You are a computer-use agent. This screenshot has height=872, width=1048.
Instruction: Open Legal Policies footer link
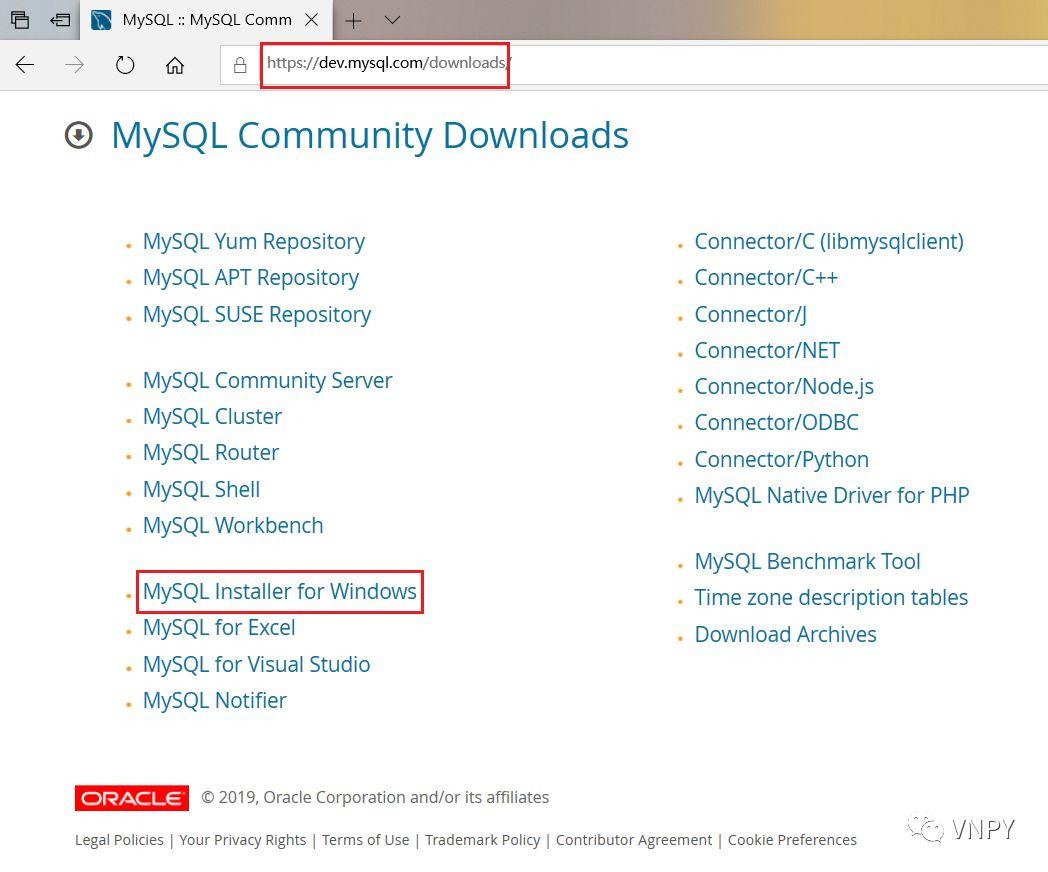click(x=119, y=840)
